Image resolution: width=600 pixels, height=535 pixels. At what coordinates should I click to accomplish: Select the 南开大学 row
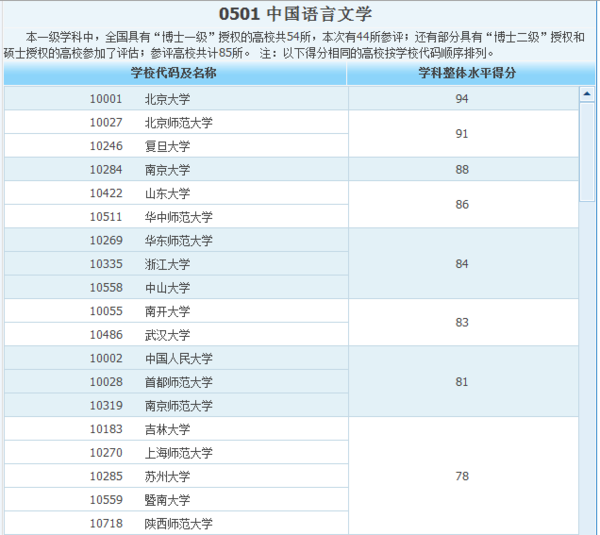[x=176, y=311]
